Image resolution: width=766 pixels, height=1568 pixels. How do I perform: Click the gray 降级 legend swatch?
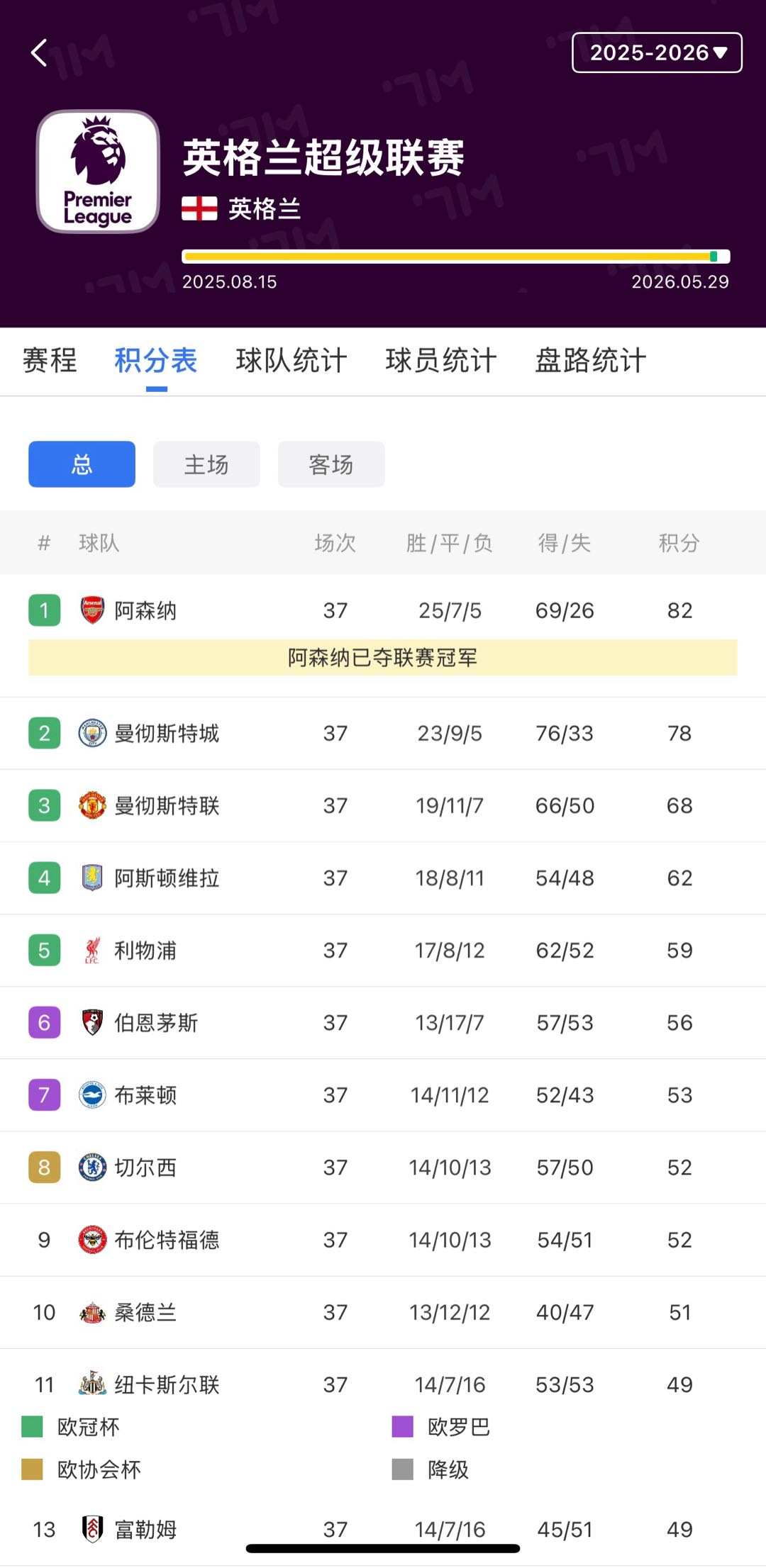(x=403, y=1469)
